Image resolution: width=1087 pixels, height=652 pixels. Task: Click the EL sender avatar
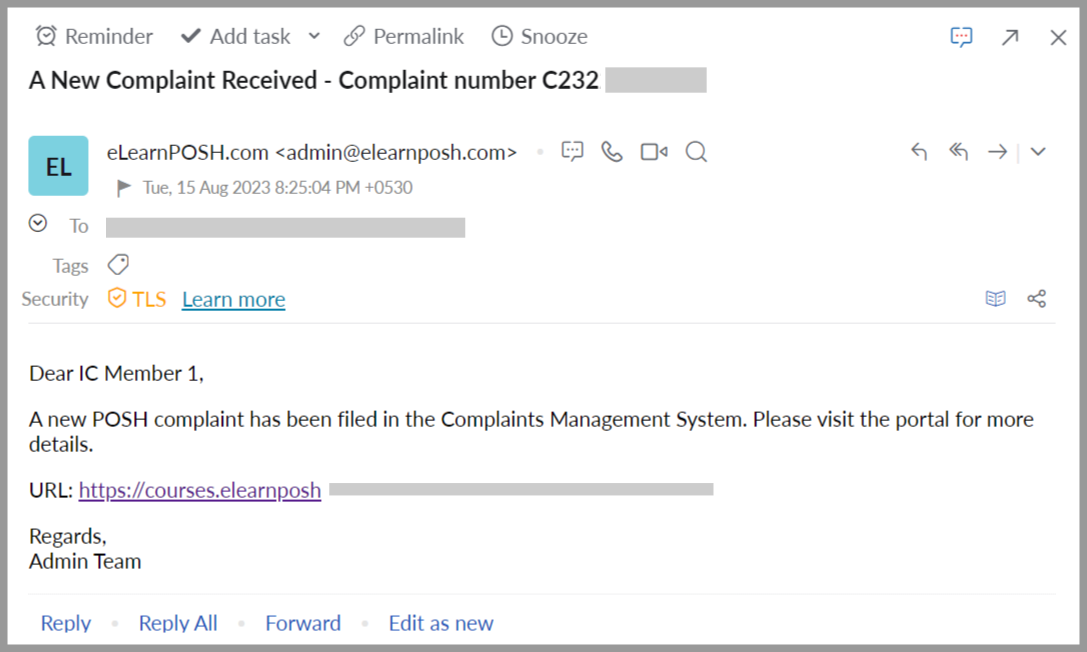(x=58, y=166)
